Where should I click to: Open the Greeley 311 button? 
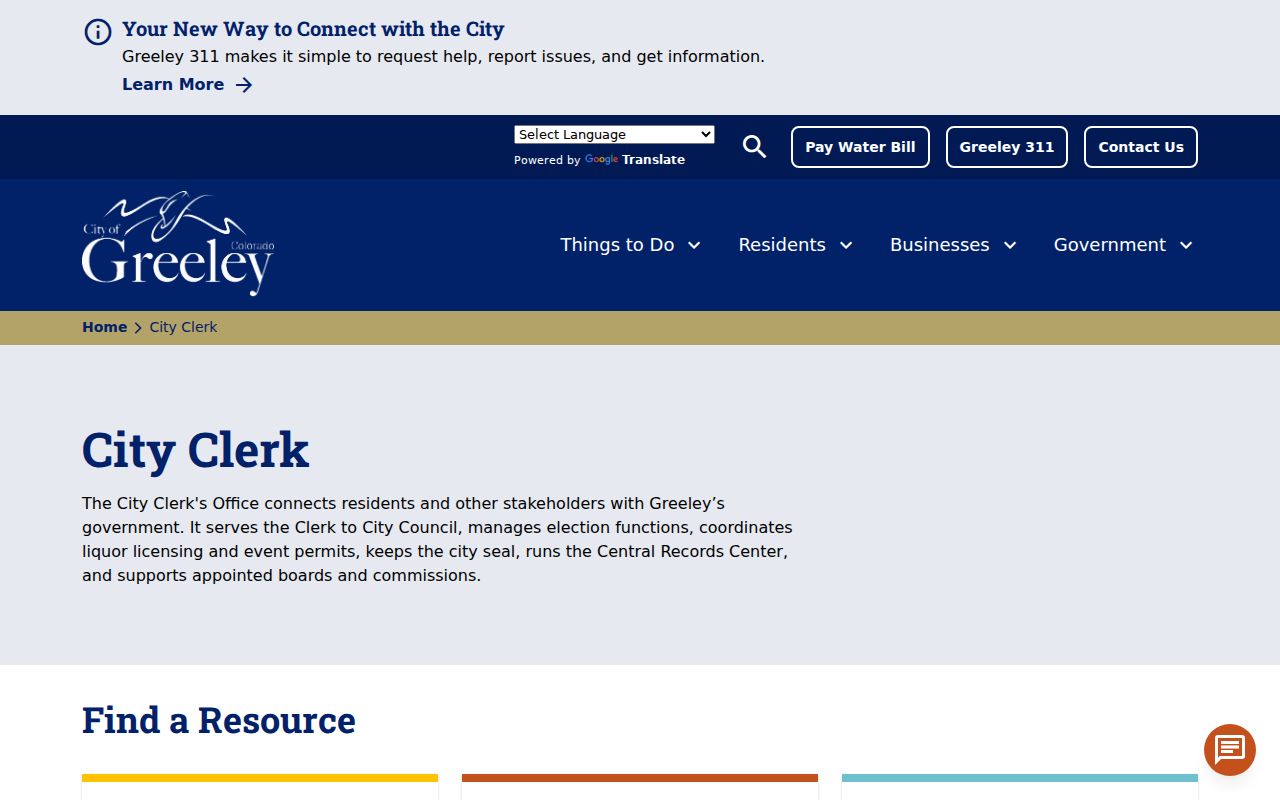[x=1007, y=147]
